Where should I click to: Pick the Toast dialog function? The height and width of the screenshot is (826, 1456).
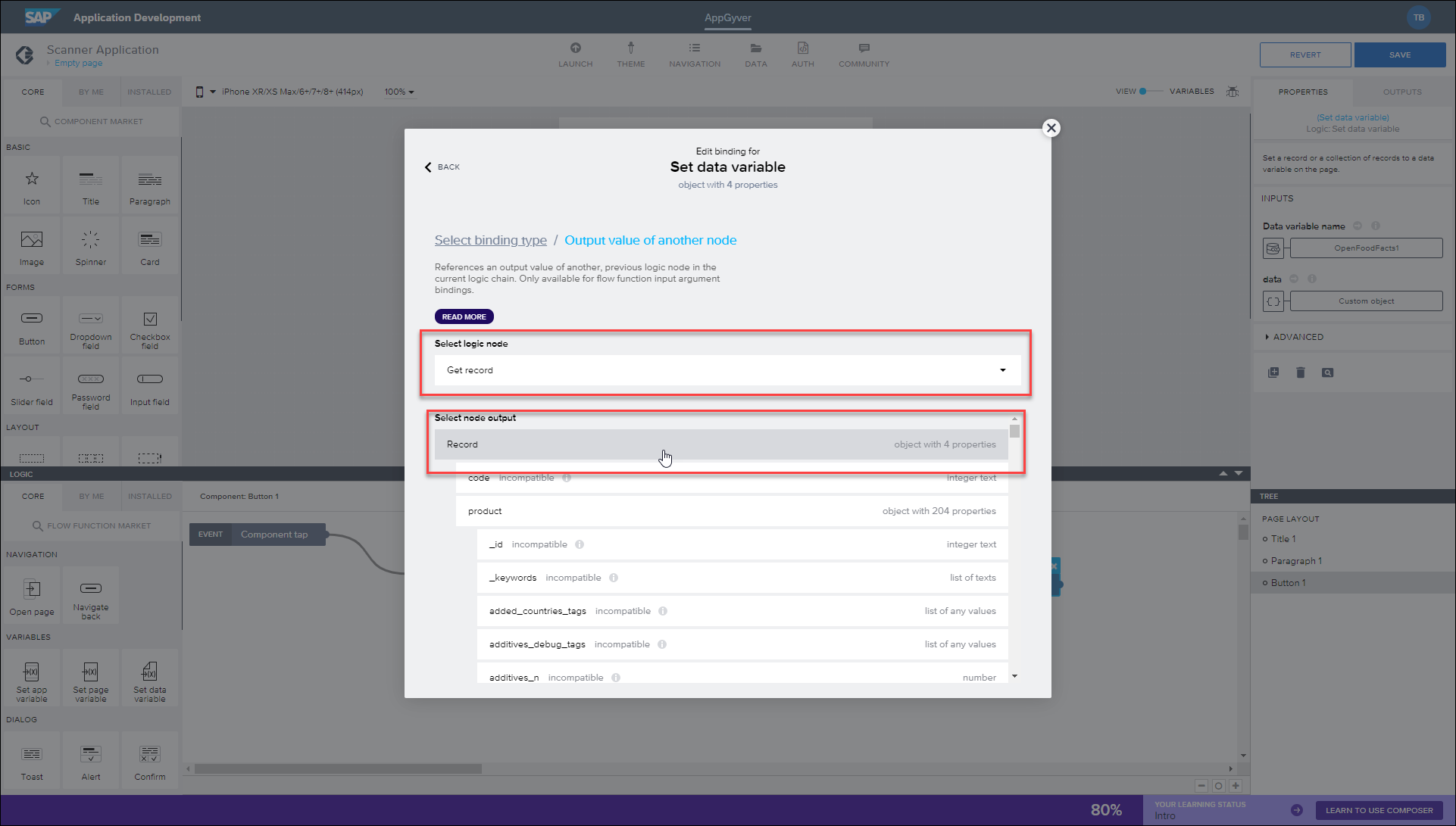32,761
